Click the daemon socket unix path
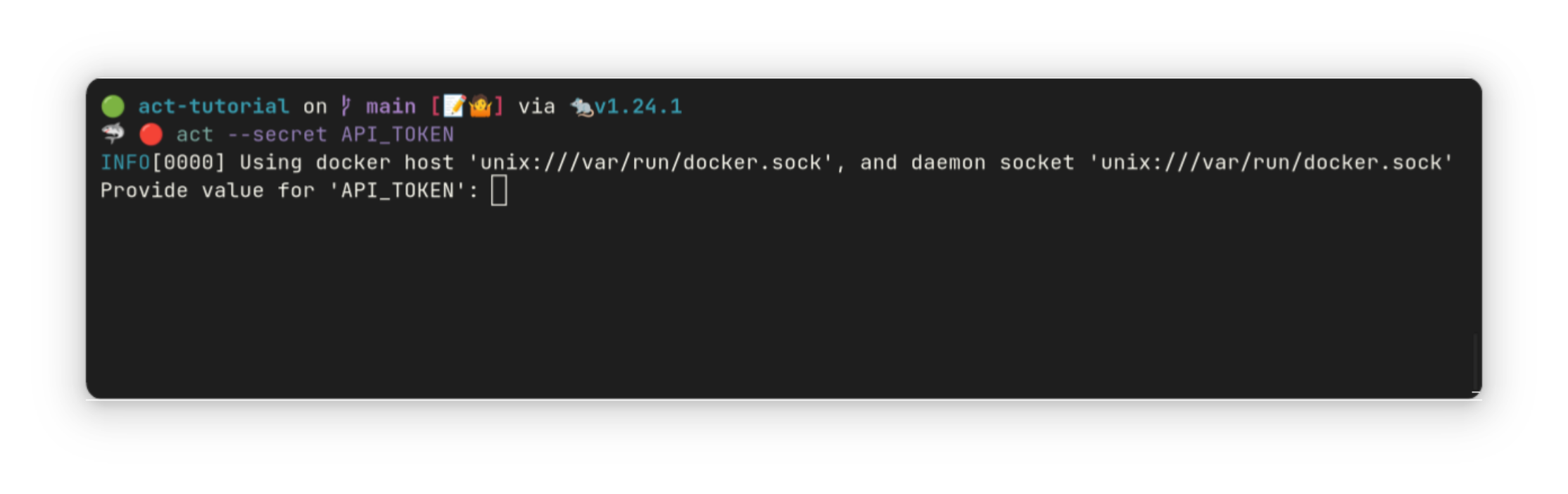Screen dimensions: 1568x494 [1271, 163]
